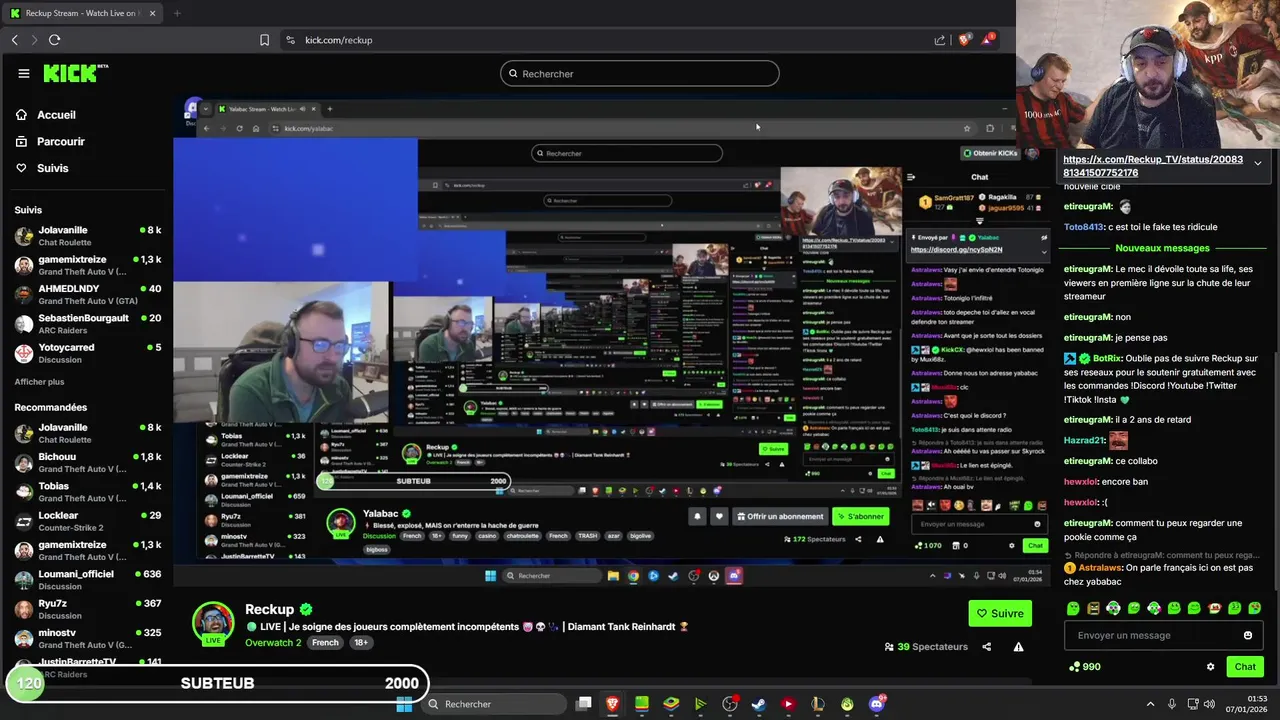Open site settings icon in address bar
Image resolution: width=1280 pixels, height=720 pixels.
pos(290,40)
